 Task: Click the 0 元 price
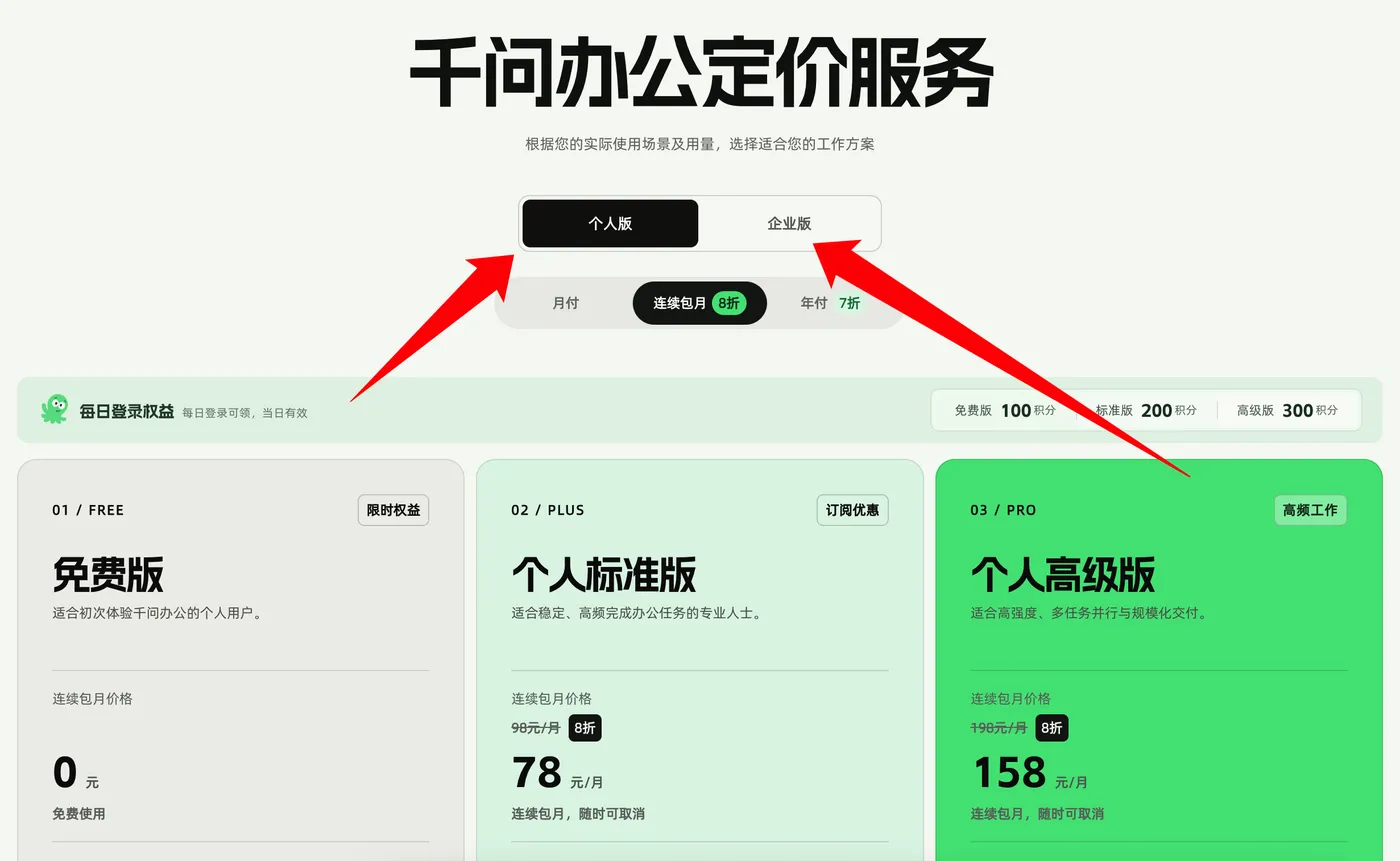[x=76, y=774]
